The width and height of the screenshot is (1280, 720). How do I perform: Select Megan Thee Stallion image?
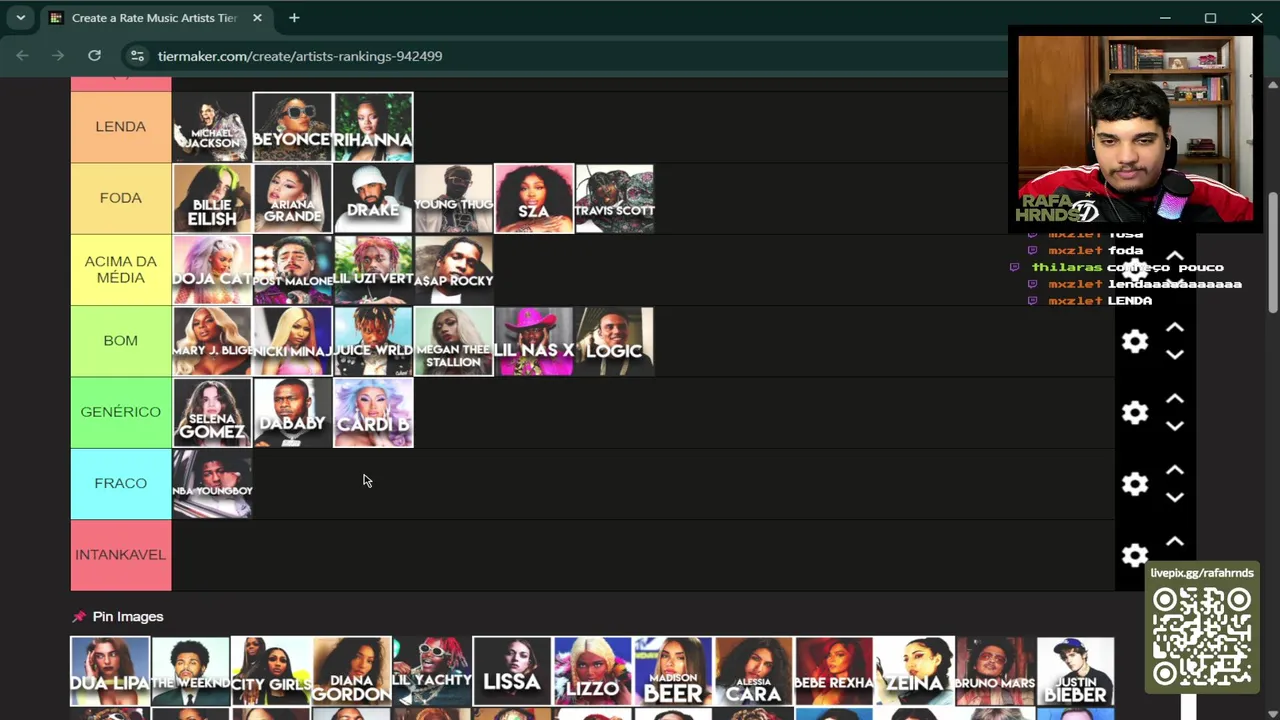(x=454, y=341)
